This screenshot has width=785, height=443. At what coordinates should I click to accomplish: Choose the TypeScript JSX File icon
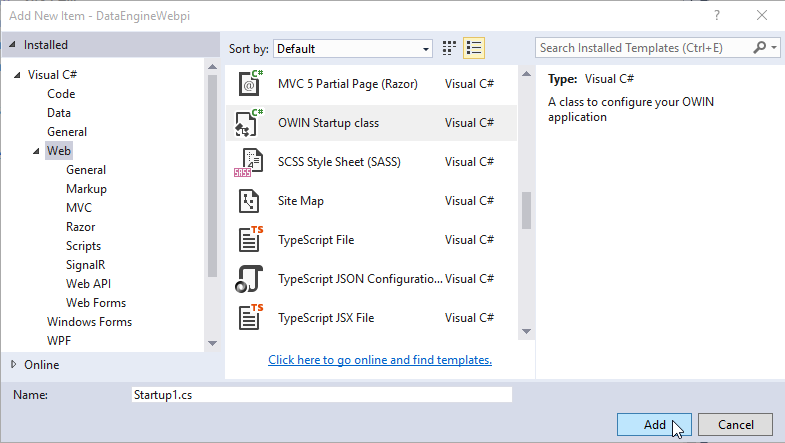pos(249,318)
